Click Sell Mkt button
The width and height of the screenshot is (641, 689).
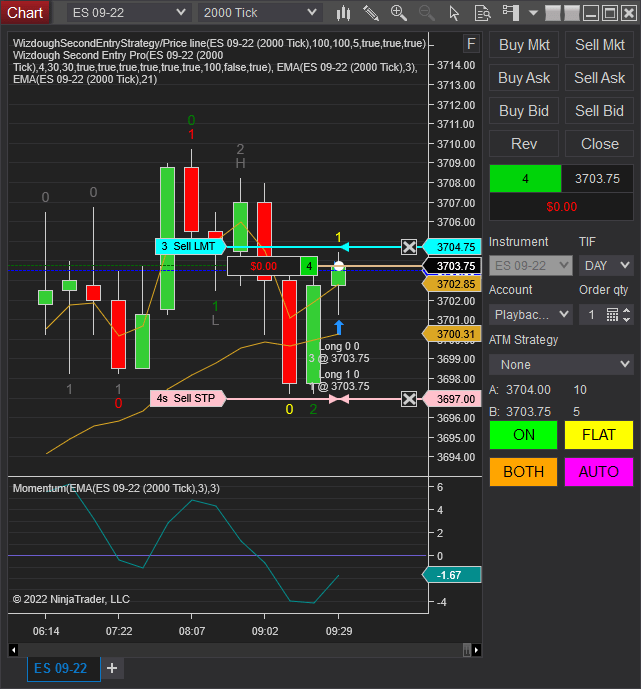click(600, 45)
